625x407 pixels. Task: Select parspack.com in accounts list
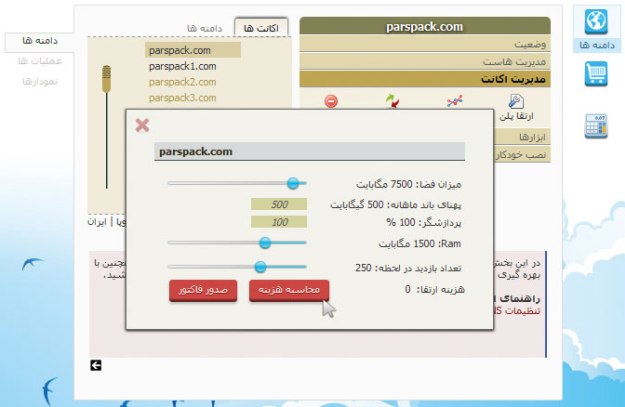pyautogui.click(x=193, y=50)
